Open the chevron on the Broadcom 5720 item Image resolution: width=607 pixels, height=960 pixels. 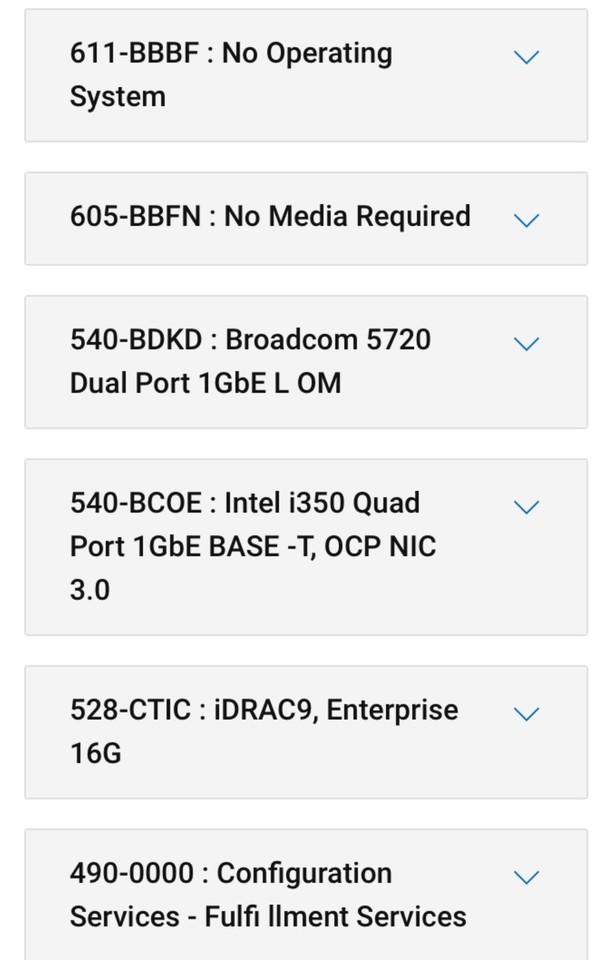527,344
